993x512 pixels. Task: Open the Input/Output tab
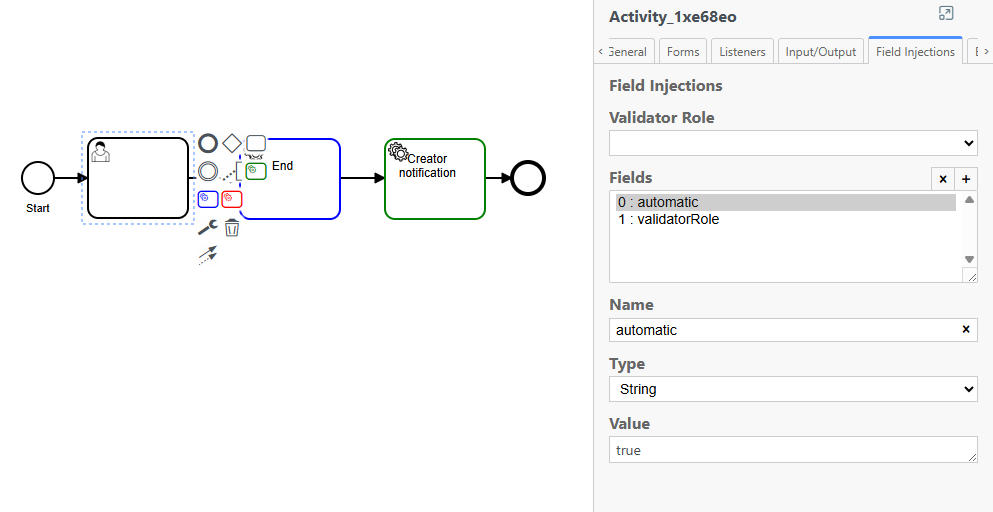click(821, 52)
